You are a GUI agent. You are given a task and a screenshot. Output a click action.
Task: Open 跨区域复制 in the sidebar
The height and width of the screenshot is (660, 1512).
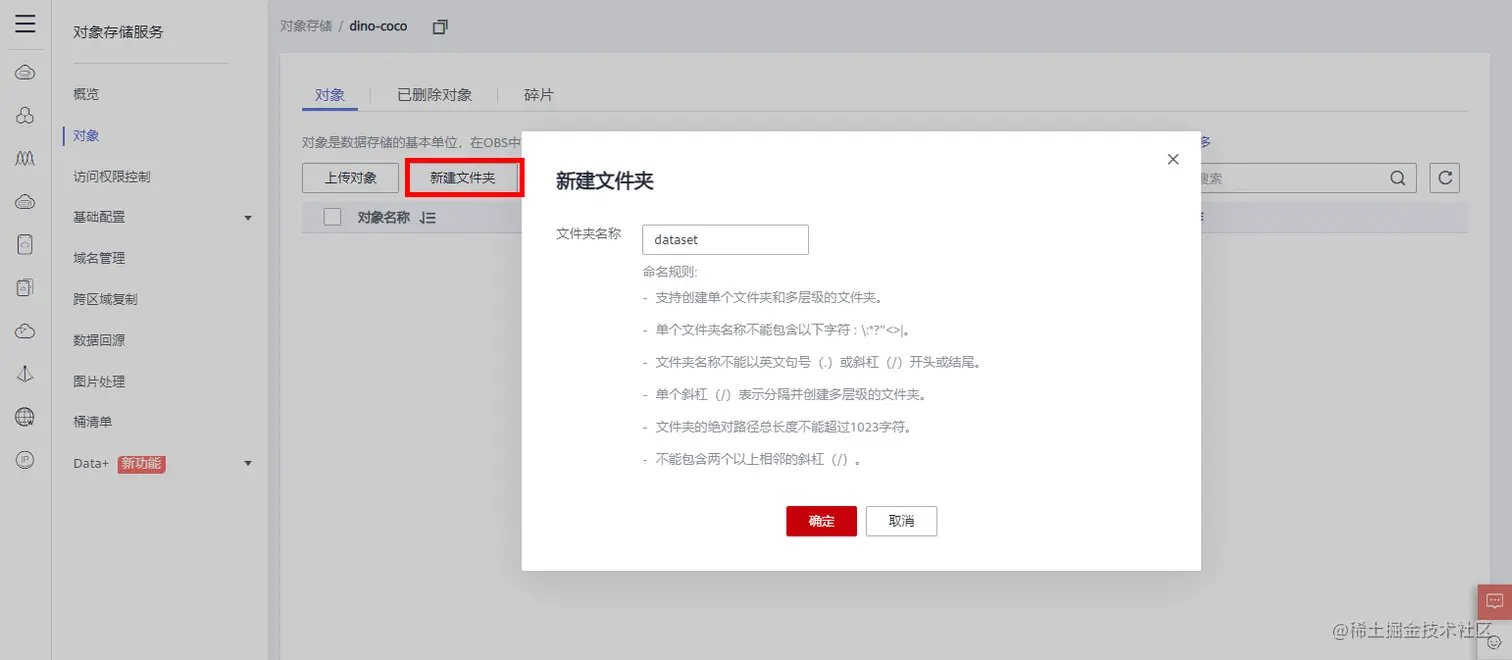(105, 299)
